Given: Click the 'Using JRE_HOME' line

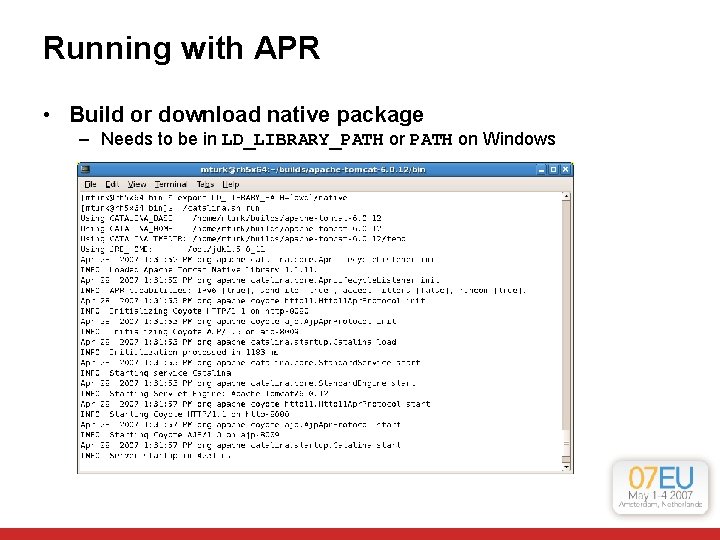Looking at the screenshot, I should [173, 249].
